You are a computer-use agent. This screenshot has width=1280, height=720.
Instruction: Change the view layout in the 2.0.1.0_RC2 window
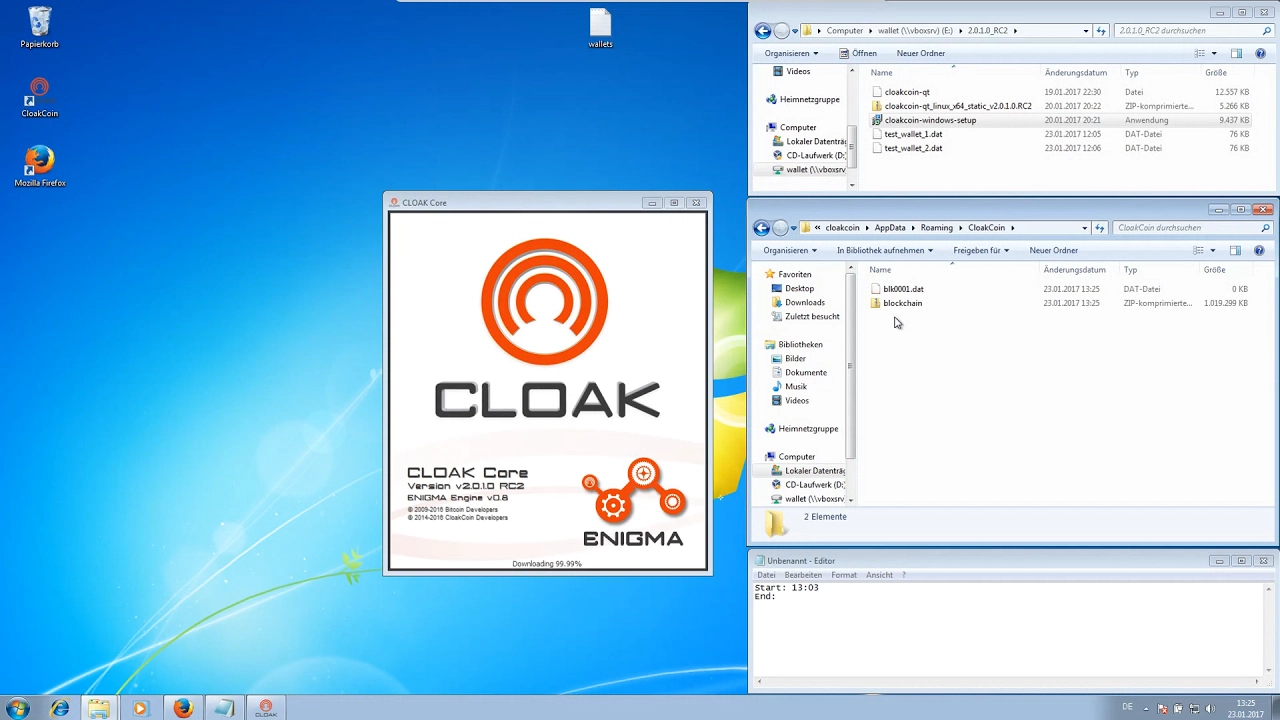pyautogui.click(x=1199, y=53)
